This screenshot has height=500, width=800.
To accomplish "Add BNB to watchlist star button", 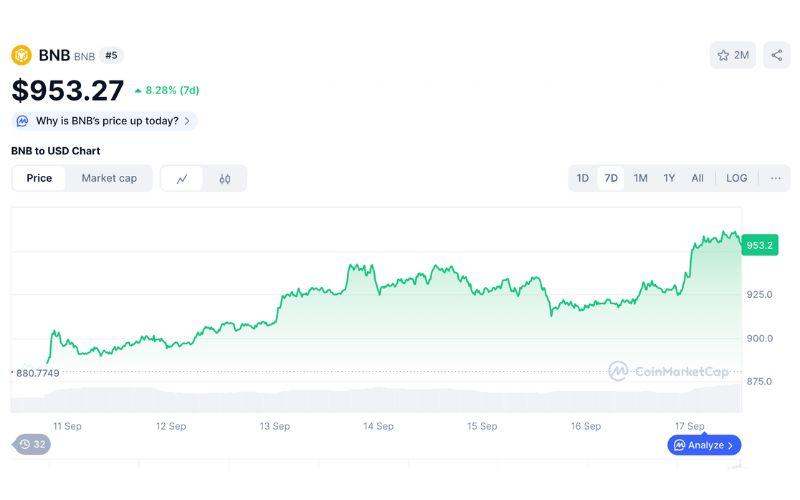I will coord(733,55).
